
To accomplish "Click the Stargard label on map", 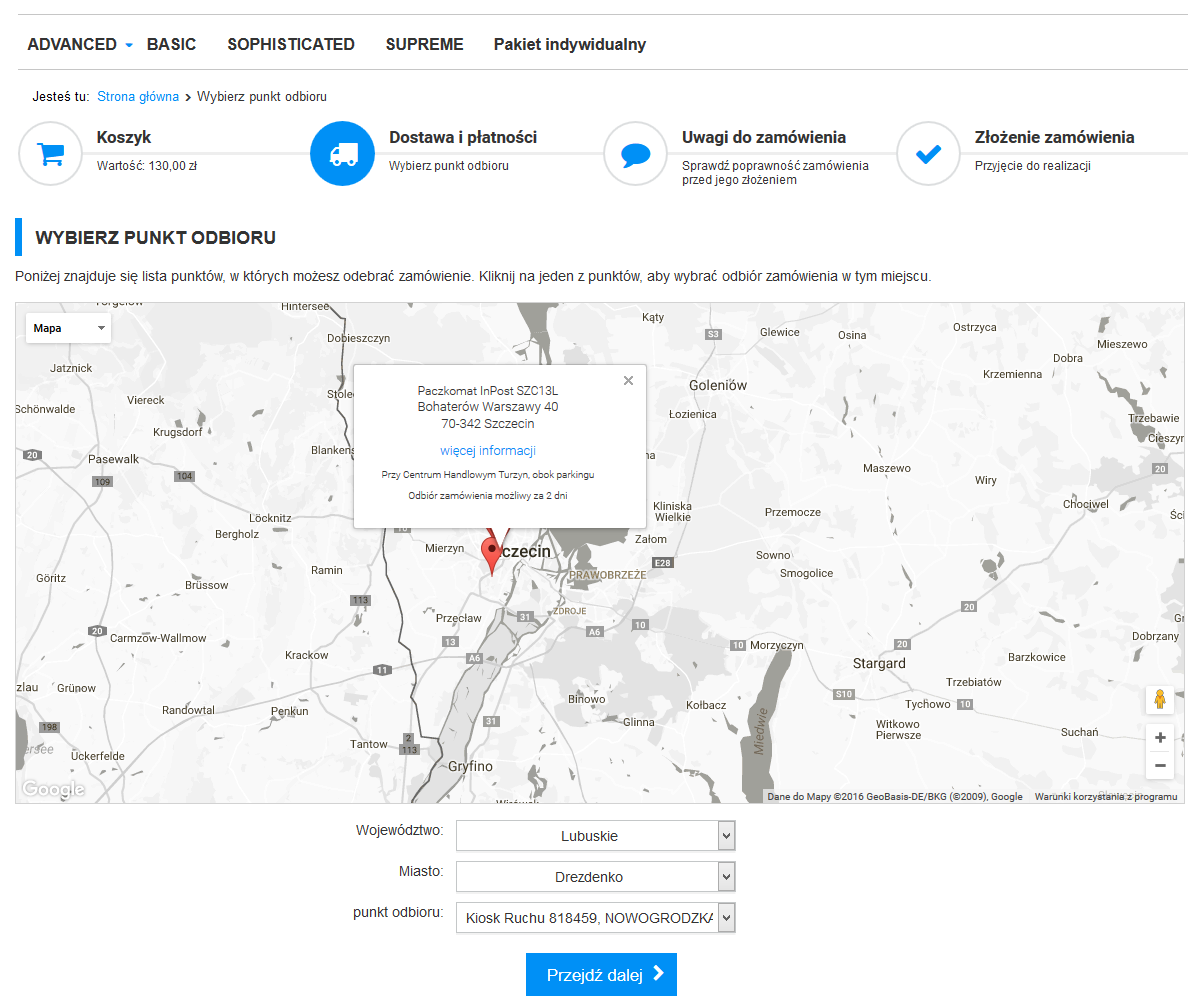I will tap(879, 664).
